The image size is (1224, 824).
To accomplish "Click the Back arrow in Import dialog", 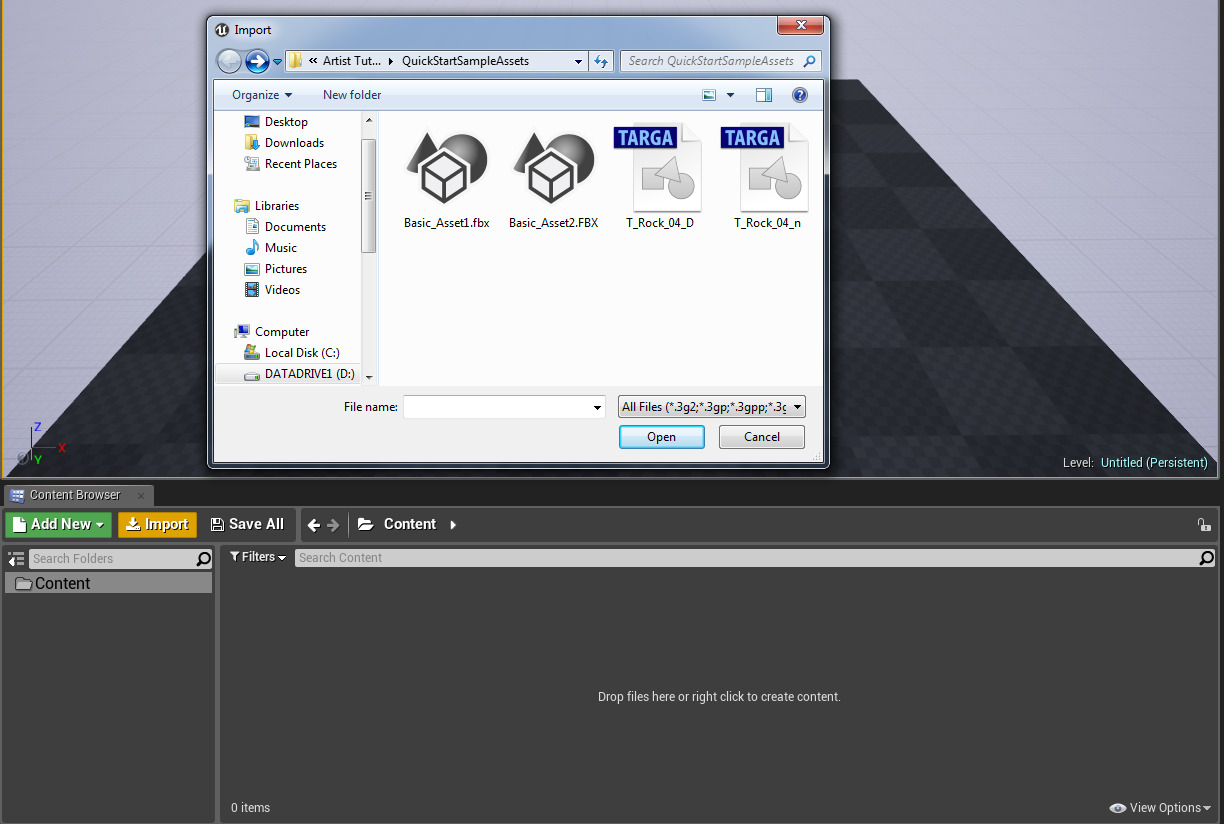I will 229,61.
